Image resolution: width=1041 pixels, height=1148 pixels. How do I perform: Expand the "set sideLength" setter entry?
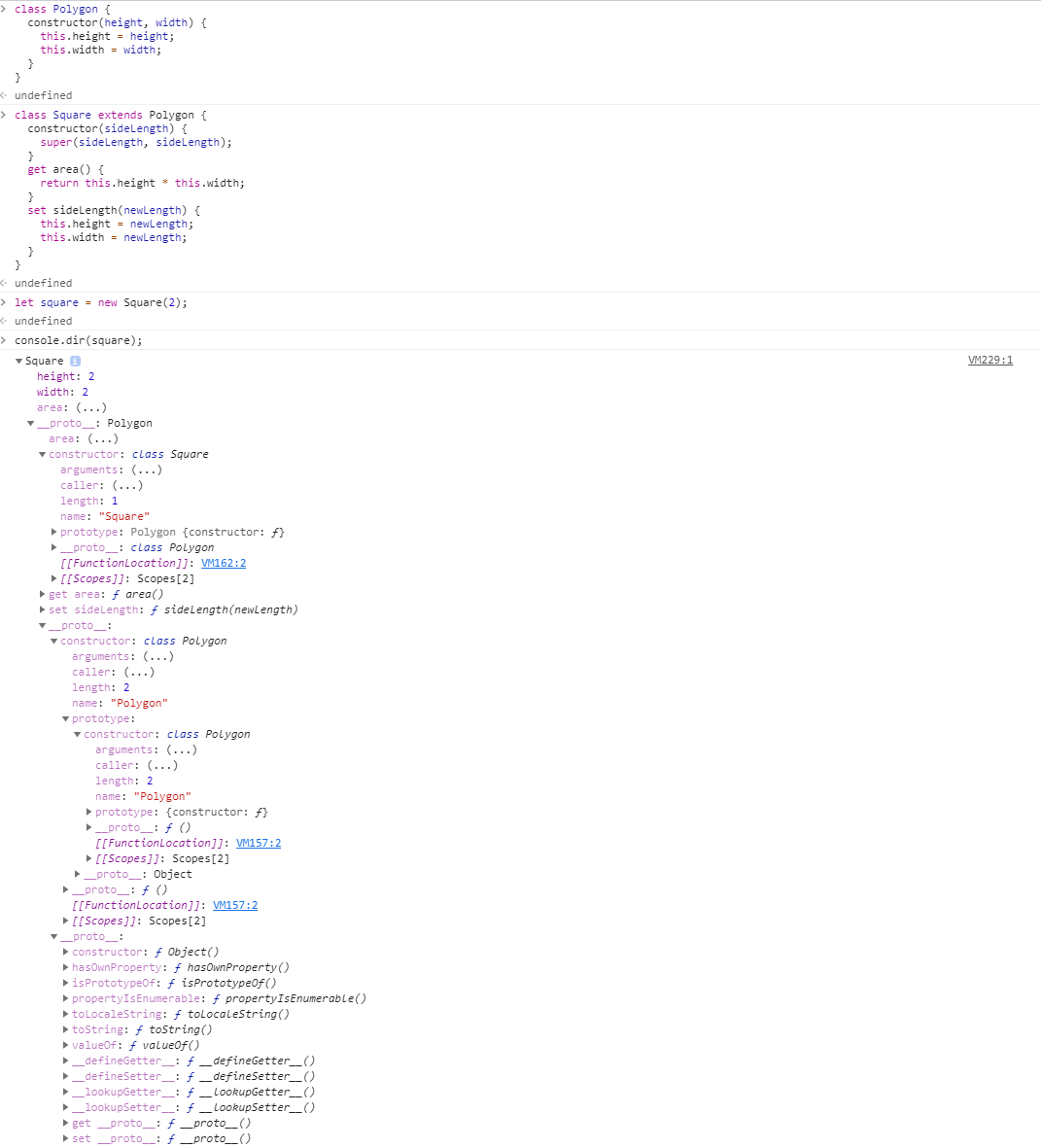(43, 610)
